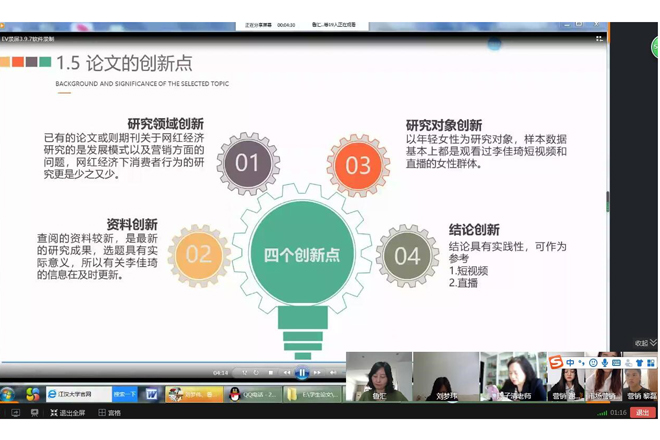This screenshot has height=440, width=660.
Task: Select video thumbnail of 刘梦玮
Action: tap(445, 376)
